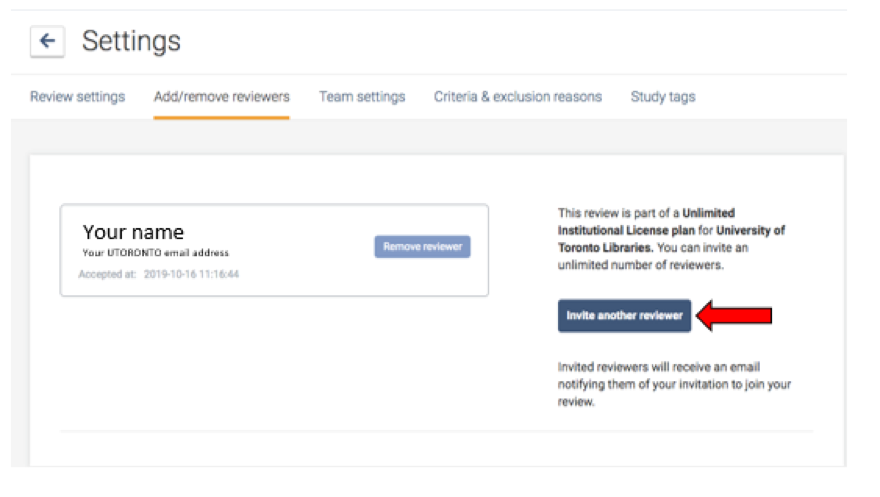Click the back arrow button
This screenshot has width=880, height=497.
[47, 42]
